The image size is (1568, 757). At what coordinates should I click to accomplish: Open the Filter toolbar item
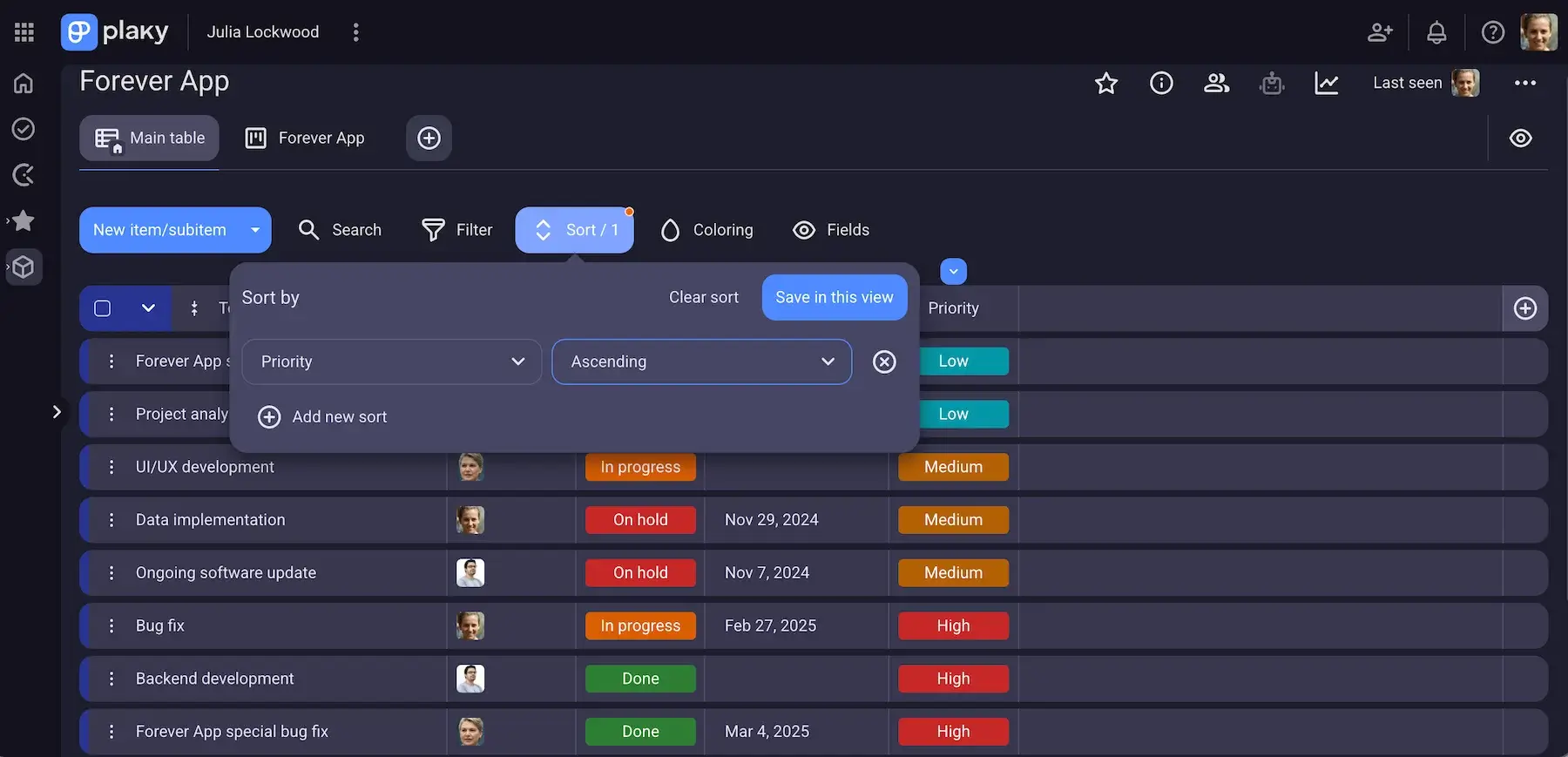point(457,230)
